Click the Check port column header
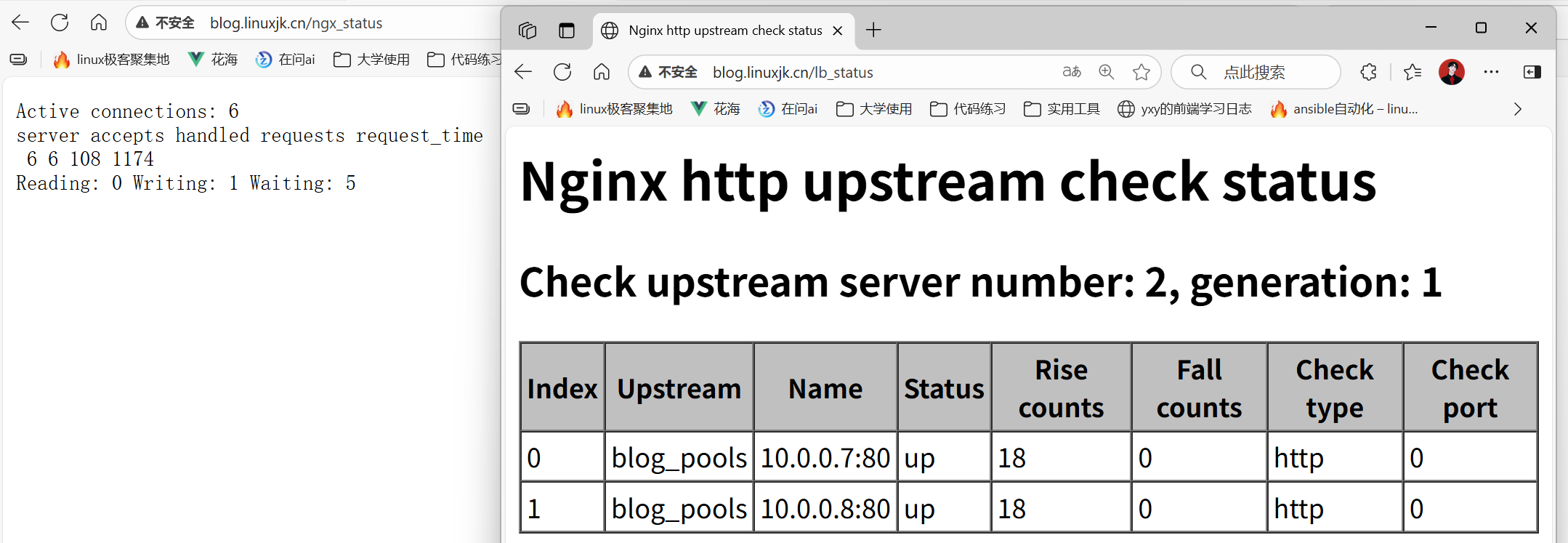Screen dimensions: 1568x543 coord(1470,389)
